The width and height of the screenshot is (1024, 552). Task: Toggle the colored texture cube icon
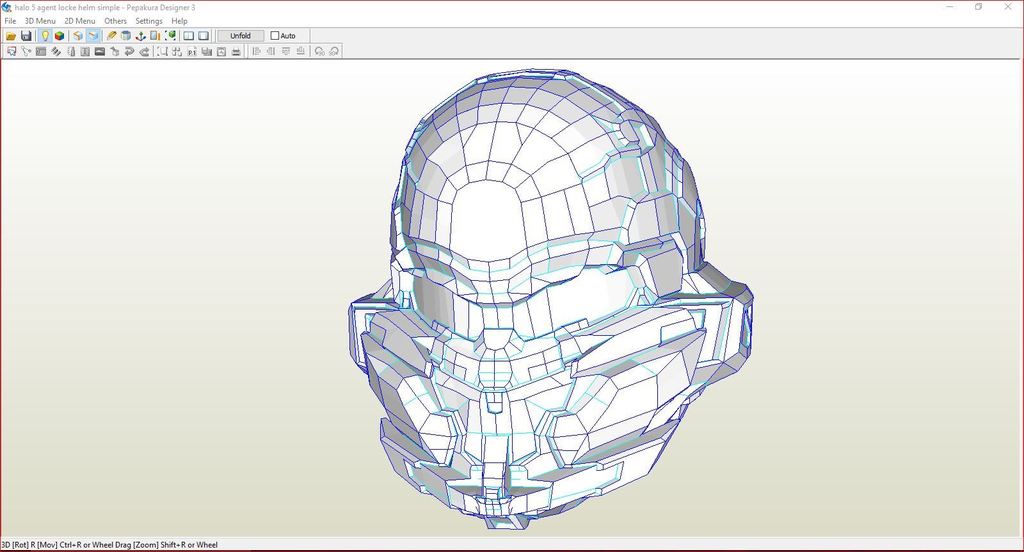[59, 36]
